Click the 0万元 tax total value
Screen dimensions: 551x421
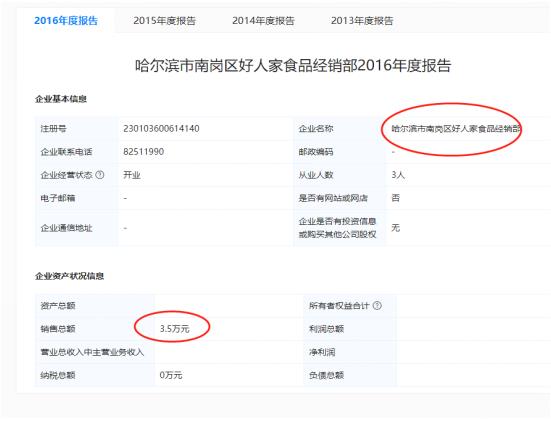point(171,375)
